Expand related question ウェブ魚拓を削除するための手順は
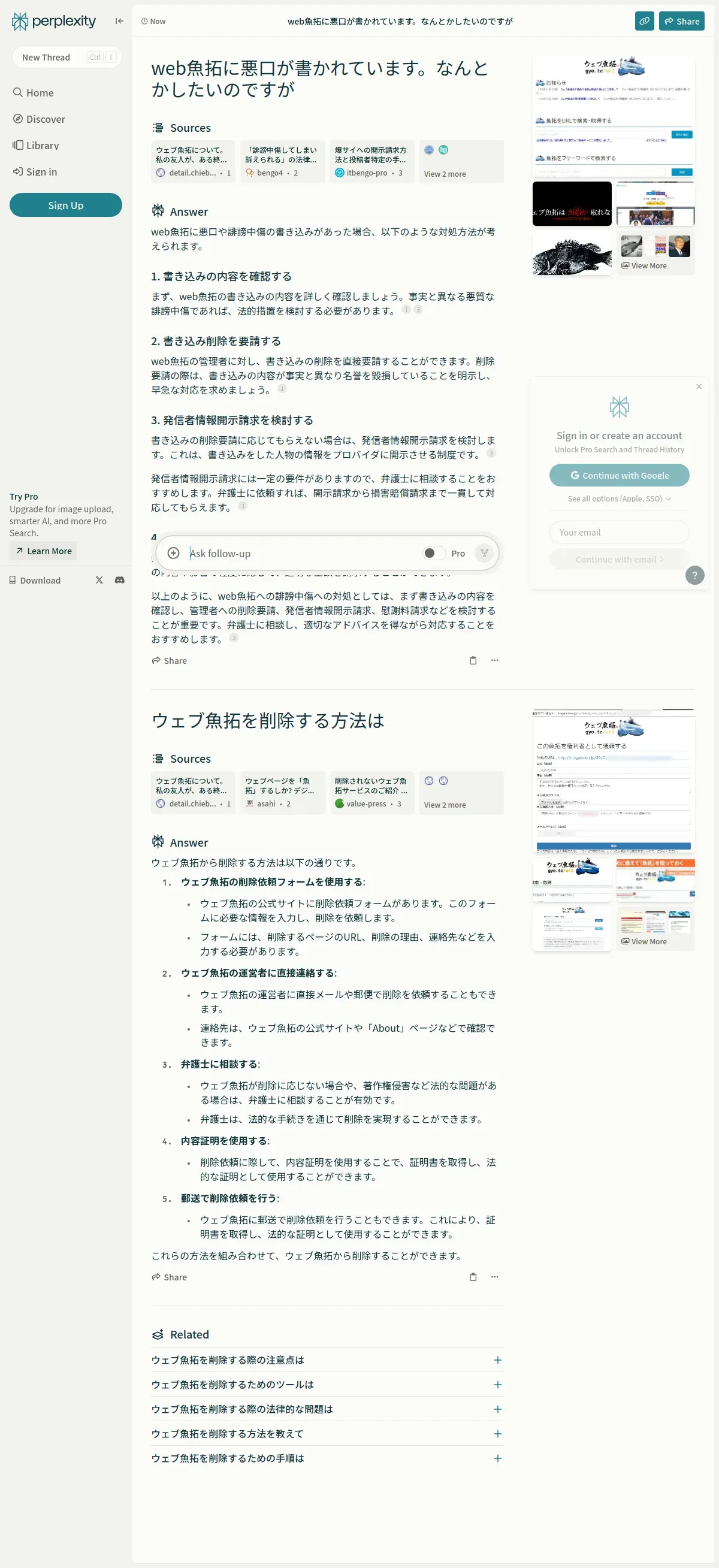This screenshot has width=719, height=1568. pyautogui.click(x=327, y=1458)
